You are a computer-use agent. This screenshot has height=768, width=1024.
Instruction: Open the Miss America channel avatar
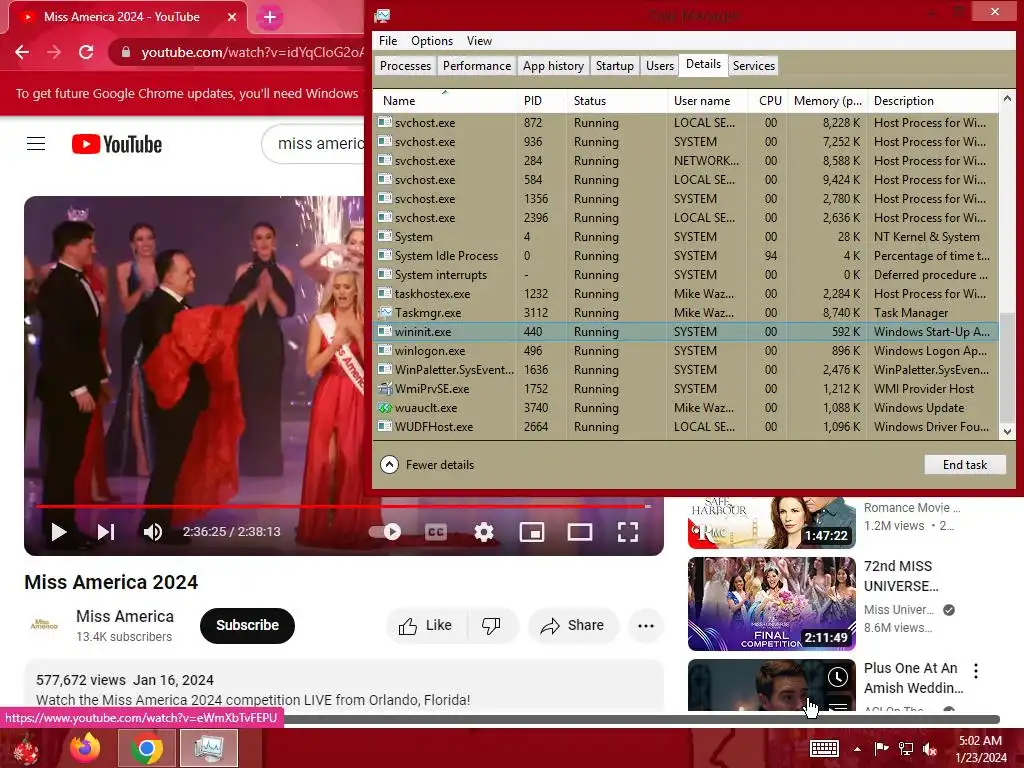(x=44, y=625)
